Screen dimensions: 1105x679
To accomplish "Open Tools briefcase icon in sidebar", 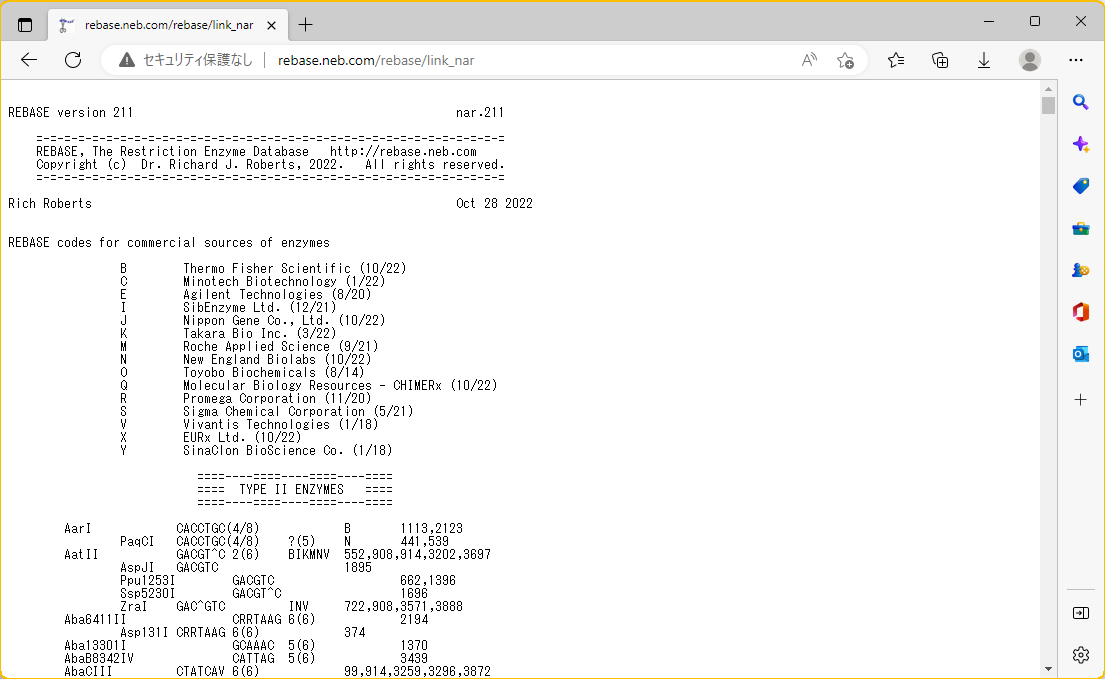I will click(x=1080, y=228).
